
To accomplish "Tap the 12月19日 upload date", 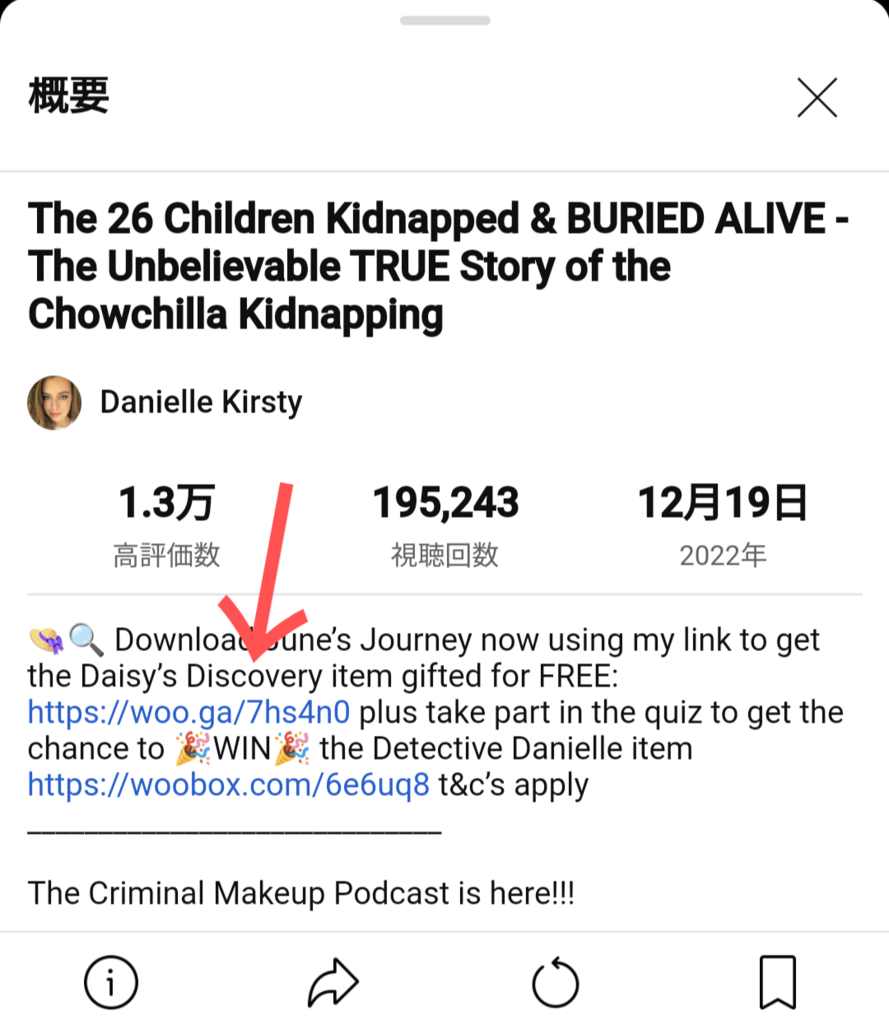I will pos(722,503).
